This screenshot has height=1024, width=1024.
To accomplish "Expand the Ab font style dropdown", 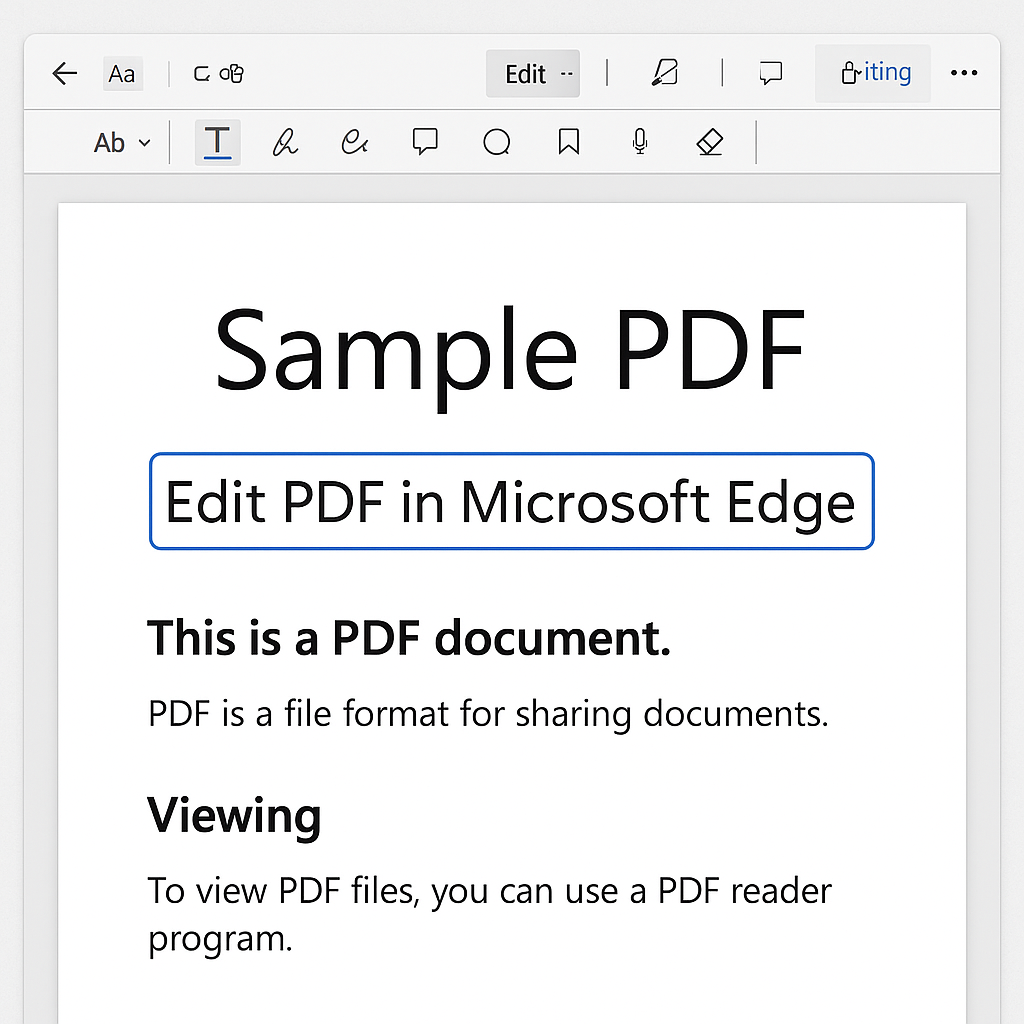I will pyautogui.click(x=121, y=142).
